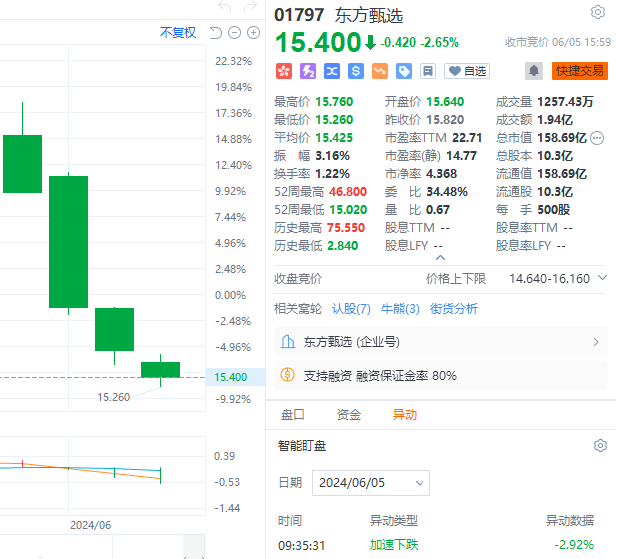Zoom out the candlestick chart with minus
617x559 pixels.
click(x=234, y=33)
